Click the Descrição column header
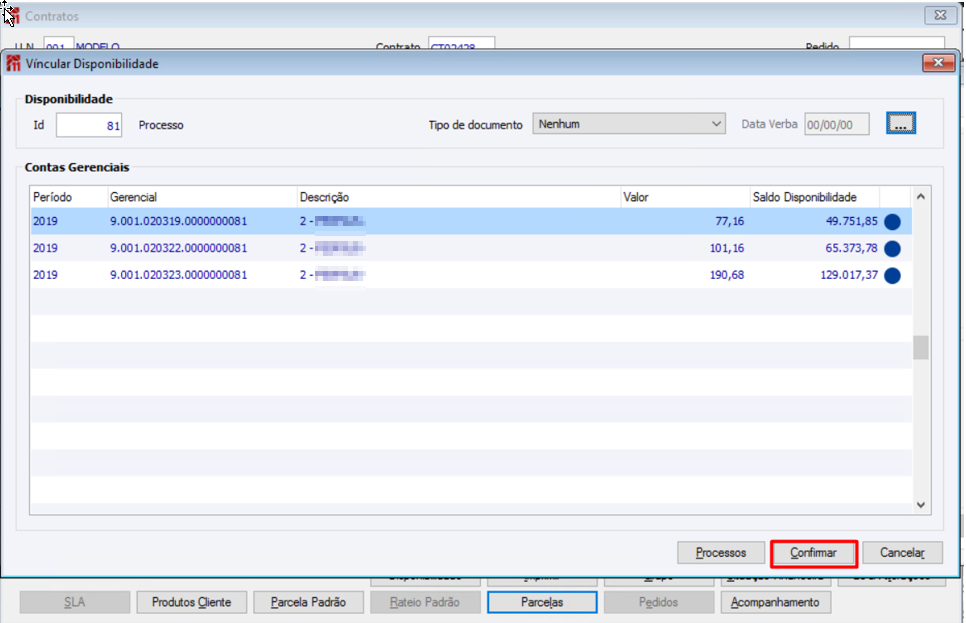This screenshot has height=623, width=966. pos(459,197)
